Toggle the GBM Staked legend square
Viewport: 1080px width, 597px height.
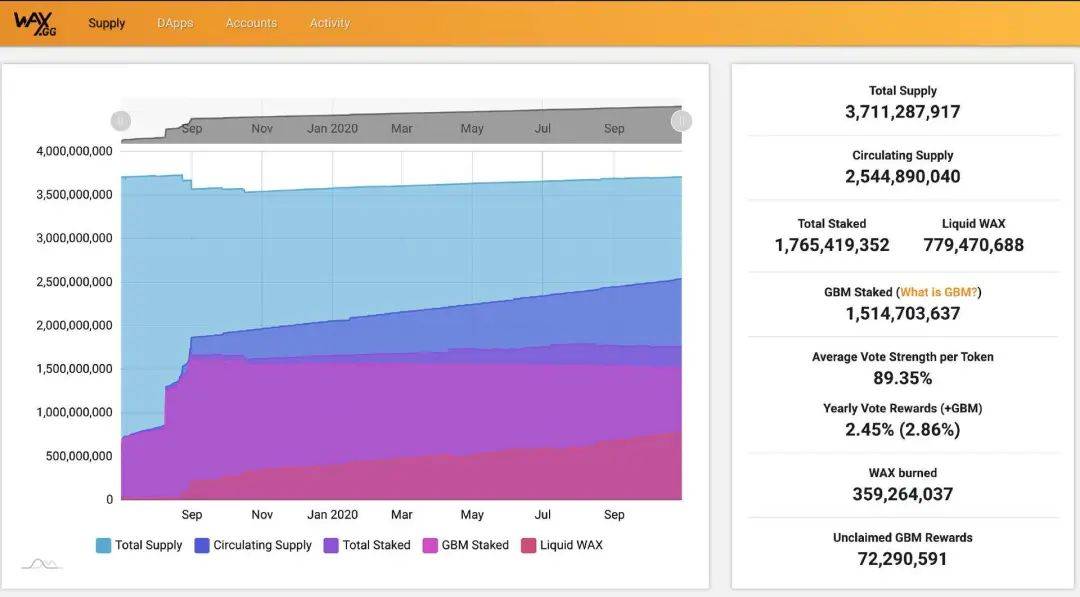point(430,545)
